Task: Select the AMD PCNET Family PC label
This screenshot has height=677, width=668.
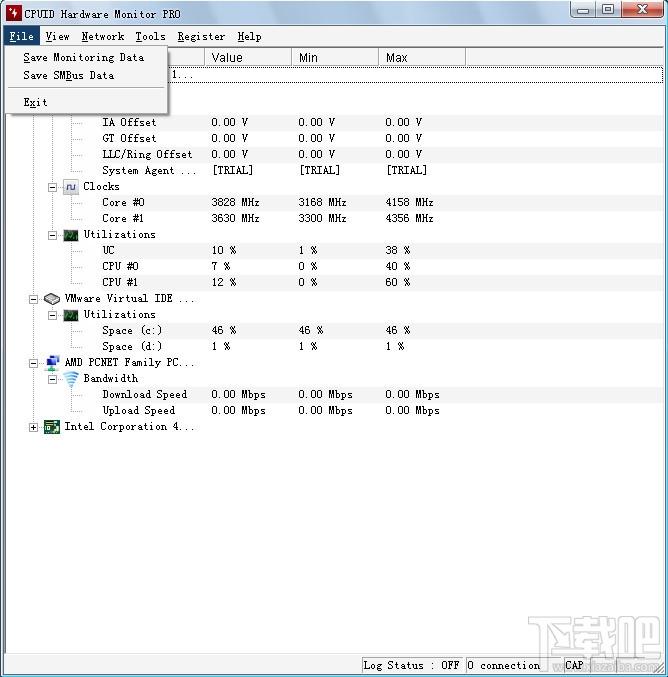Action: 129,362
